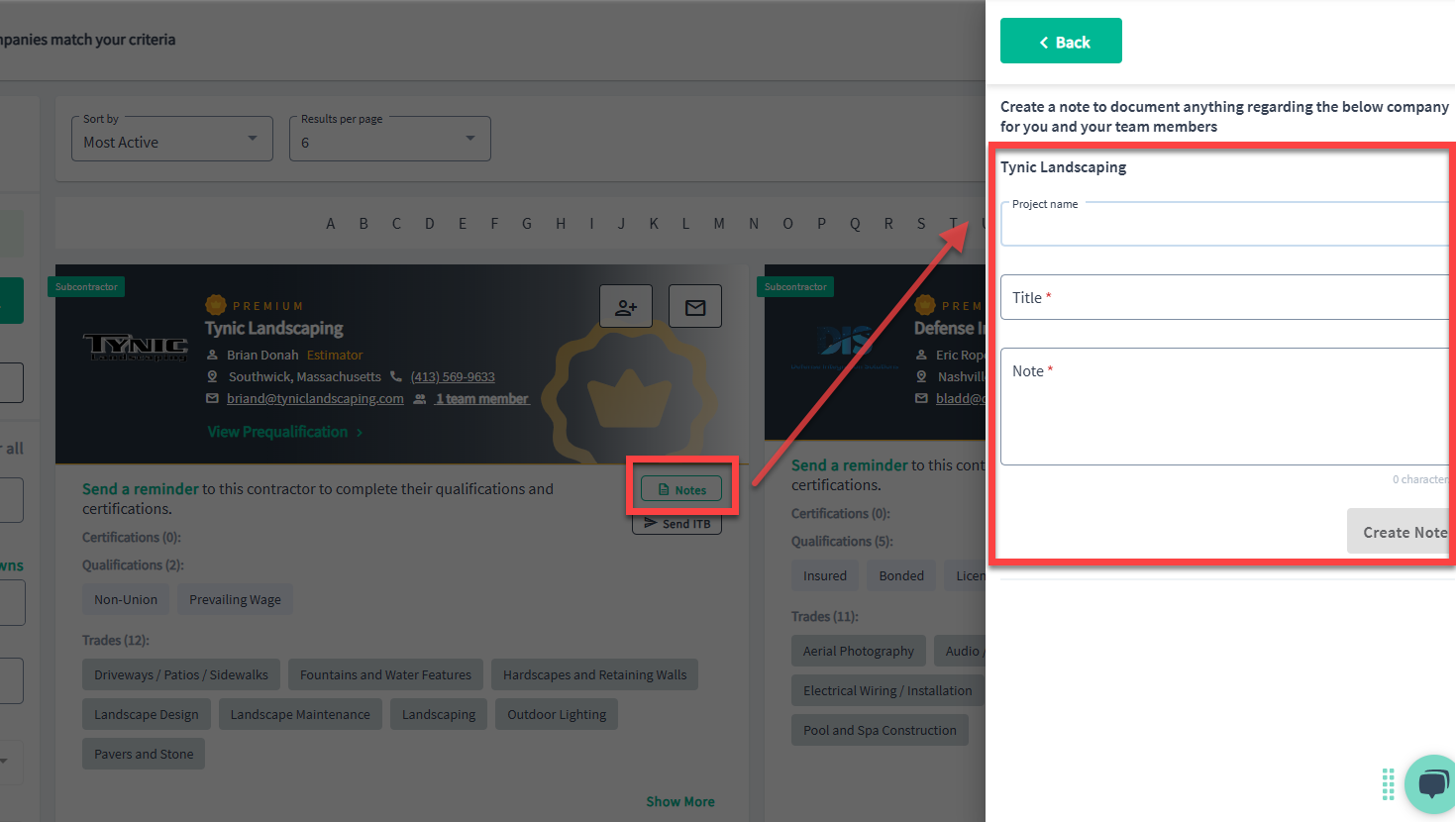Click the phone icon beside (413) 569-9633
The width and height of the screenshot is (1456, 822).
tap(396, 376)
